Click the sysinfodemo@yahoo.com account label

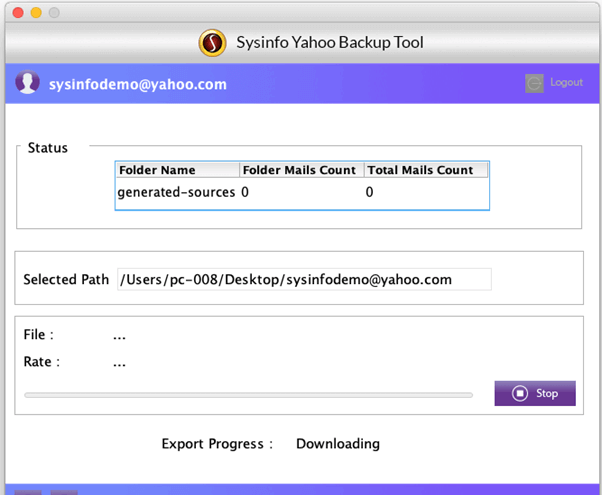[138, 84]
